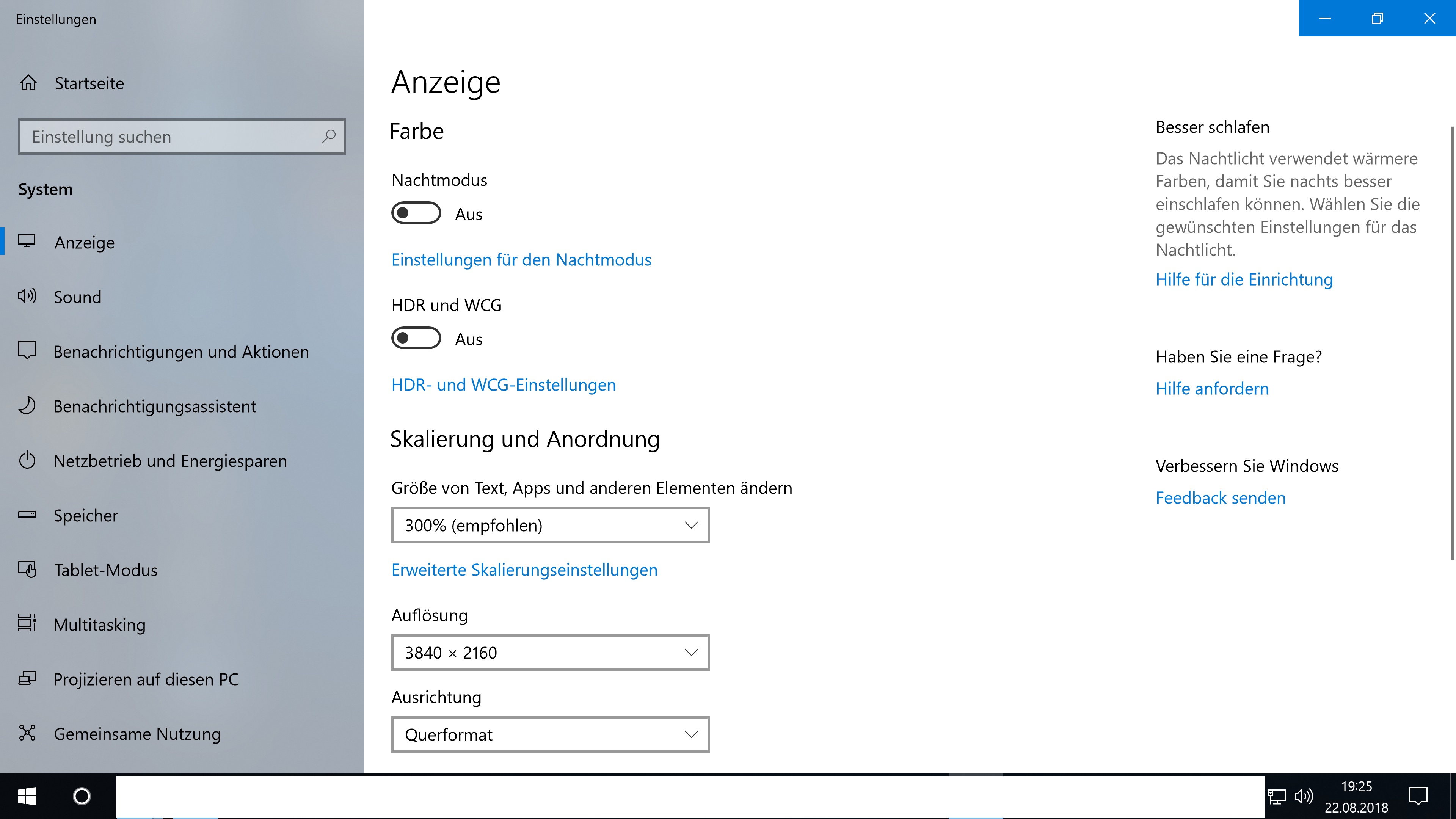The image size is (1456, 819).
Task: Turn on the HDR und WCG switch
Action: [x=416, y=338]
